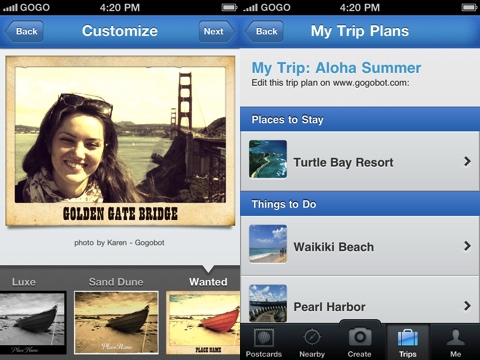Viewport: 480px width, 360px height.
Task: Pick the black-and-white Luxe boat preview
Action: [x=33, y=323]
